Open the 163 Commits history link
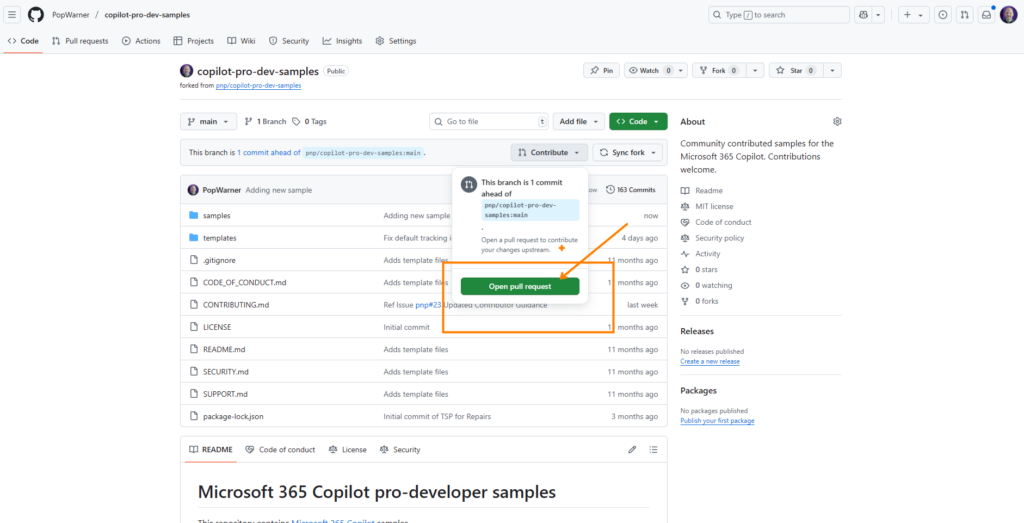The height and width of the screenshot is (523, 1024). coord(631,190)
